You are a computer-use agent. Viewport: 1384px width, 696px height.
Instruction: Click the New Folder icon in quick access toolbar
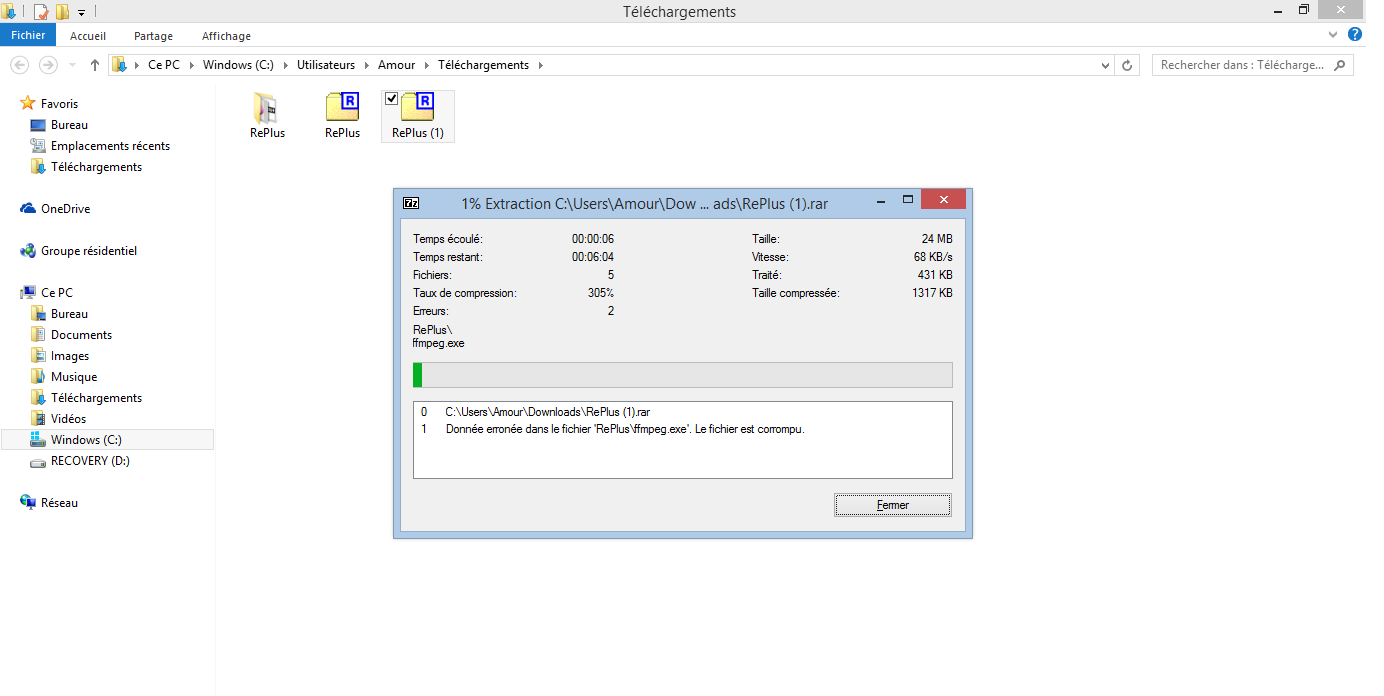coord(62,12)
